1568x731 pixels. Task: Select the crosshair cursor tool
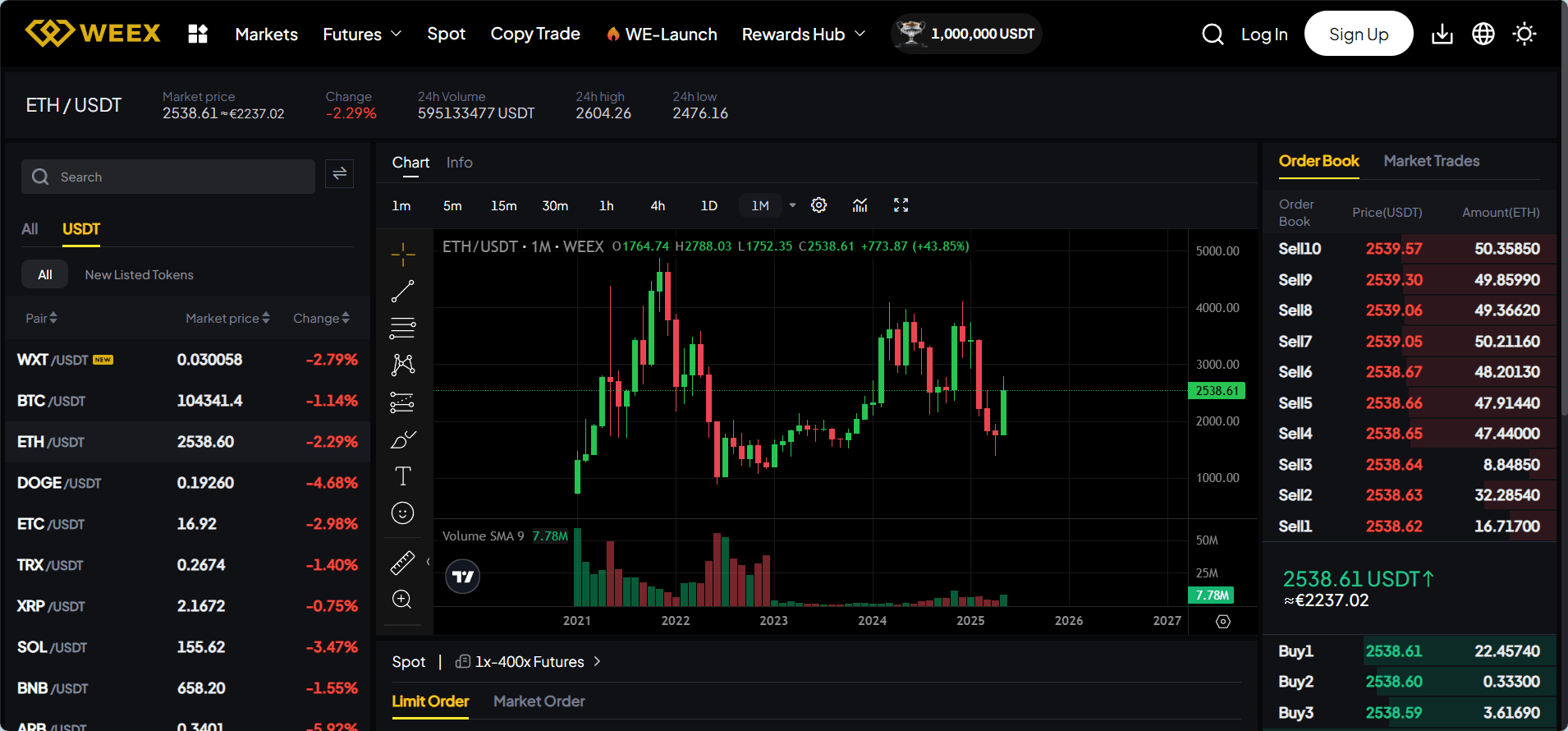click(x=402, y=255)
